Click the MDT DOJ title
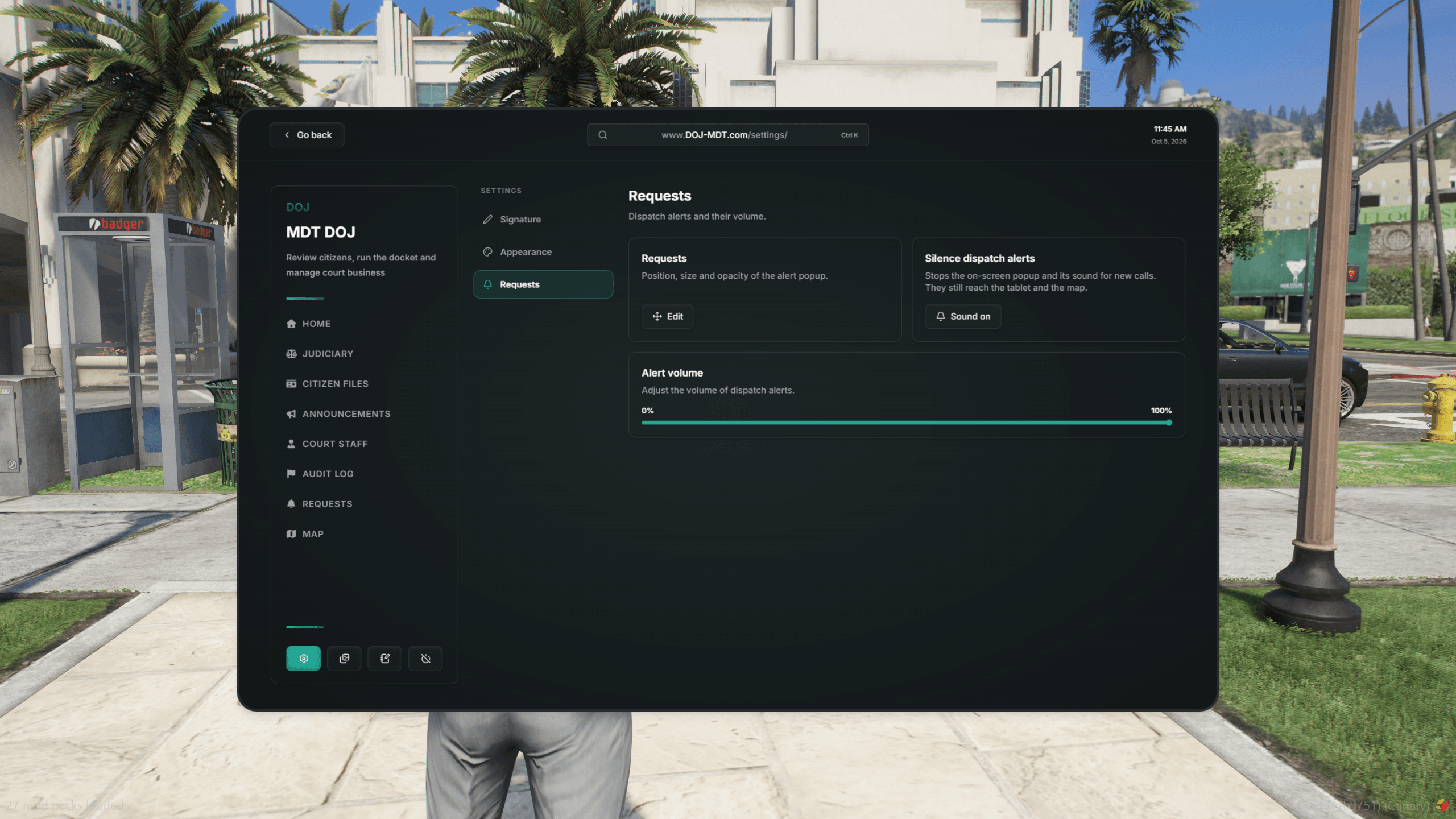This screenshot has width=1456, height=819. click(x=321, y=232)
